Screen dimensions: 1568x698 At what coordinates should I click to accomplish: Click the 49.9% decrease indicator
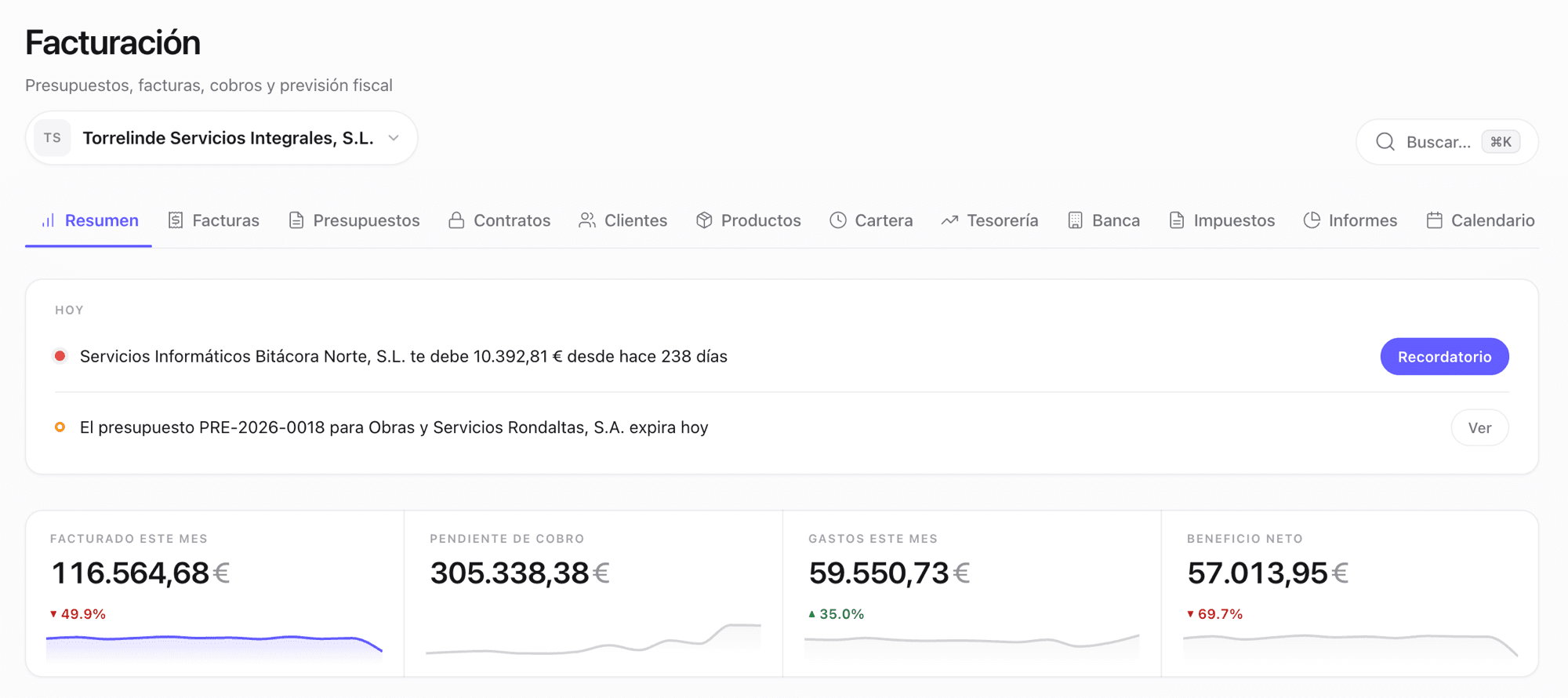[78, 614]
